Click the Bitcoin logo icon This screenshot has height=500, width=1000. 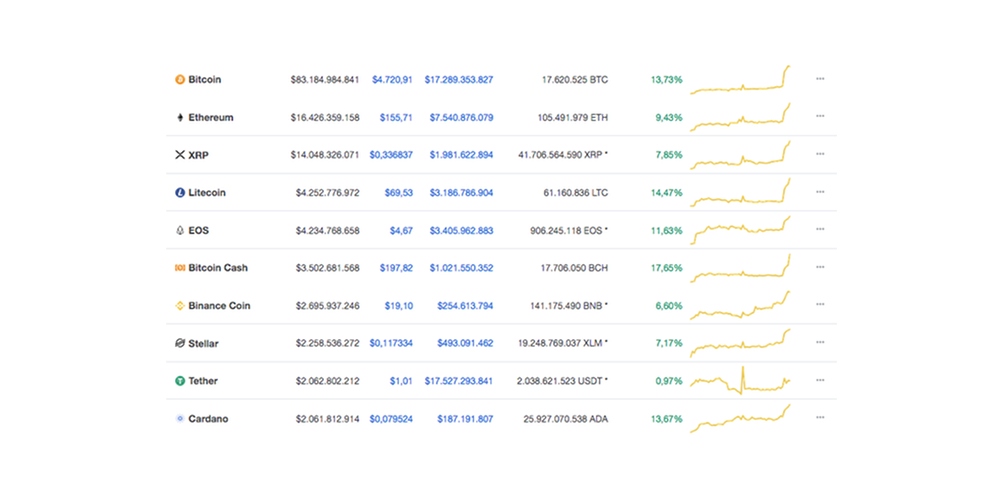180,79
